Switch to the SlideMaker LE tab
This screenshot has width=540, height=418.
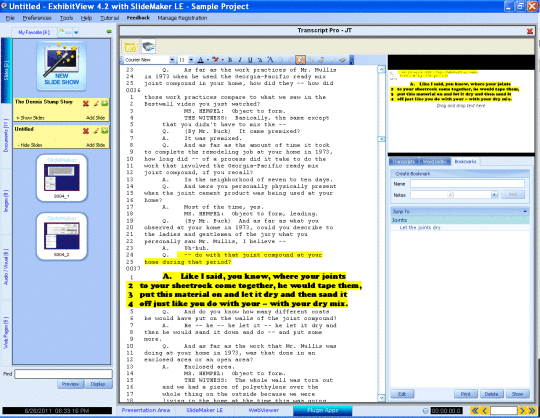205,410
